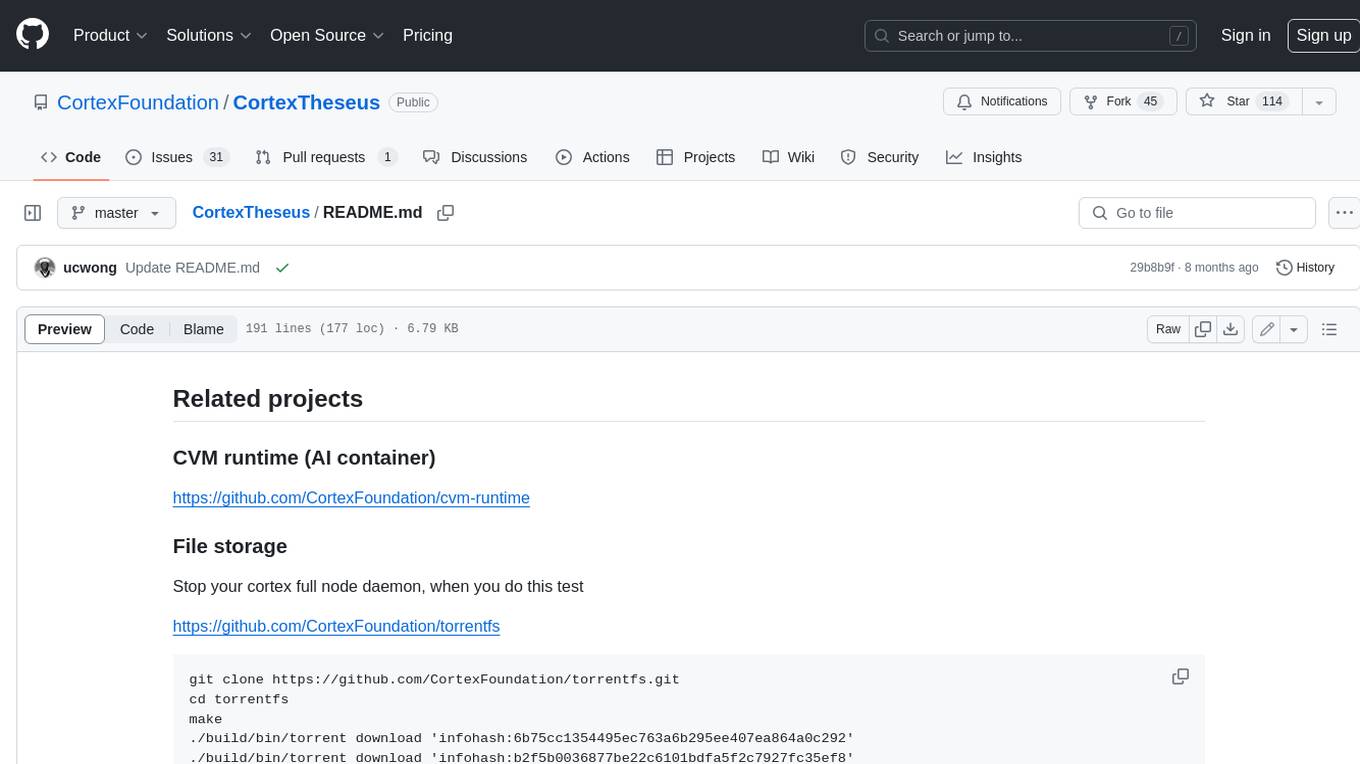Expand the Product menu
The width and height of the screenshot is (1360, 764).
tap(110, 35)
